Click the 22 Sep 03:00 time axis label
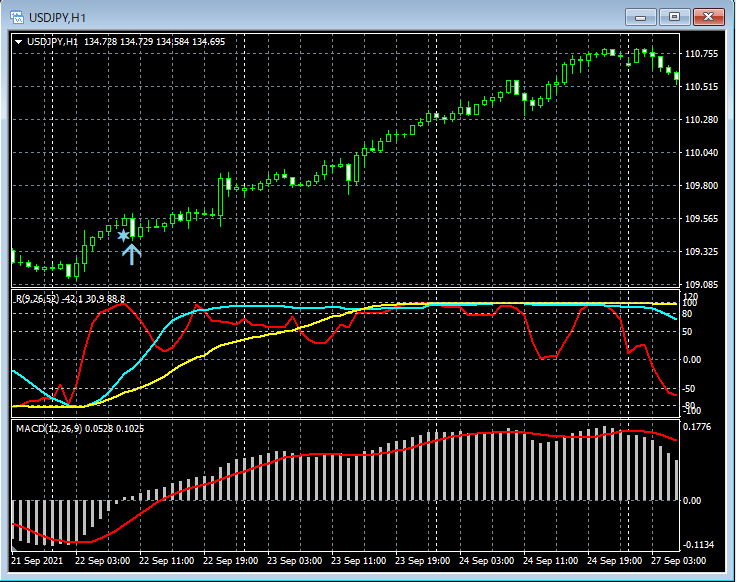 tap(102, 561)
